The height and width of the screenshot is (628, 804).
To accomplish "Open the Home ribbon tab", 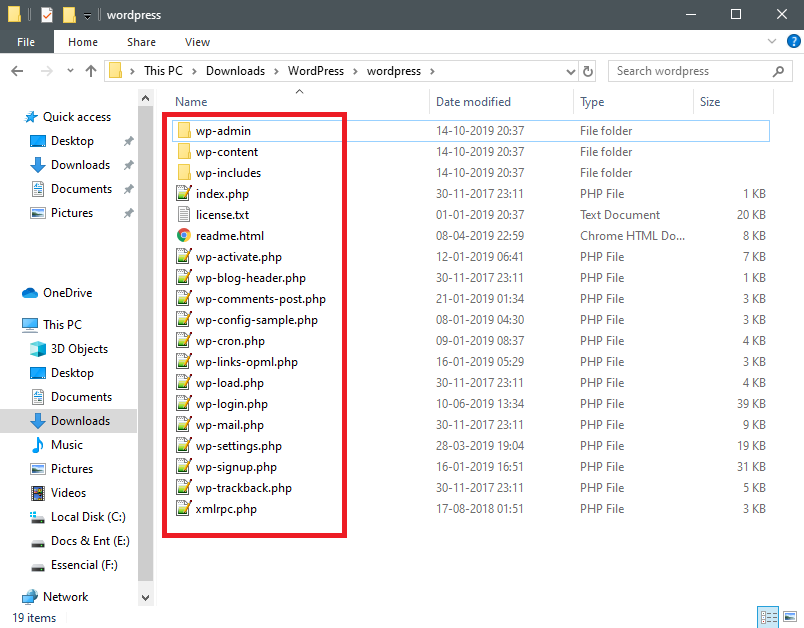I will [83, 42].
